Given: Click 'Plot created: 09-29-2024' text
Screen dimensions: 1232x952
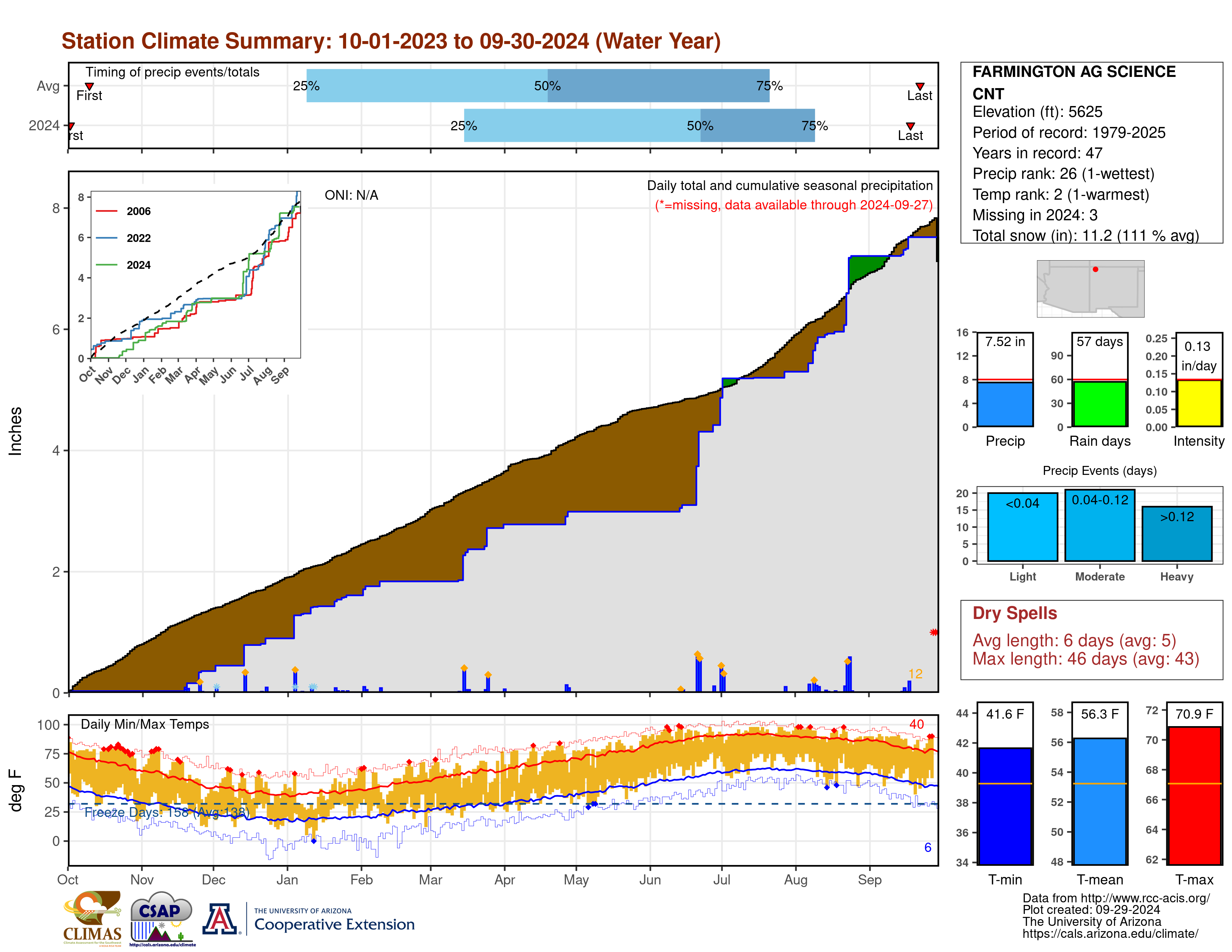Looking at the screenshot, I should 1091,910.
